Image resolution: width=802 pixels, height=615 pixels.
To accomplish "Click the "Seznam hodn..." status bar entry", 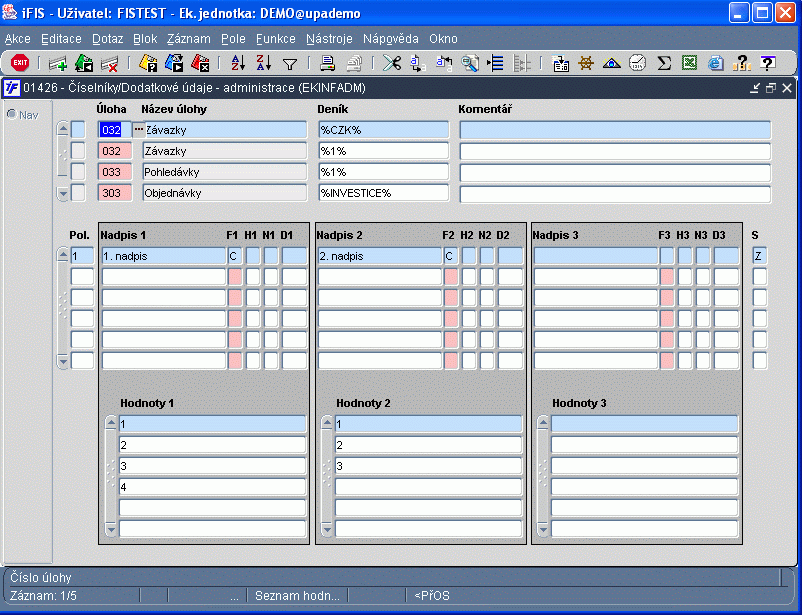I will pos(297,596).
